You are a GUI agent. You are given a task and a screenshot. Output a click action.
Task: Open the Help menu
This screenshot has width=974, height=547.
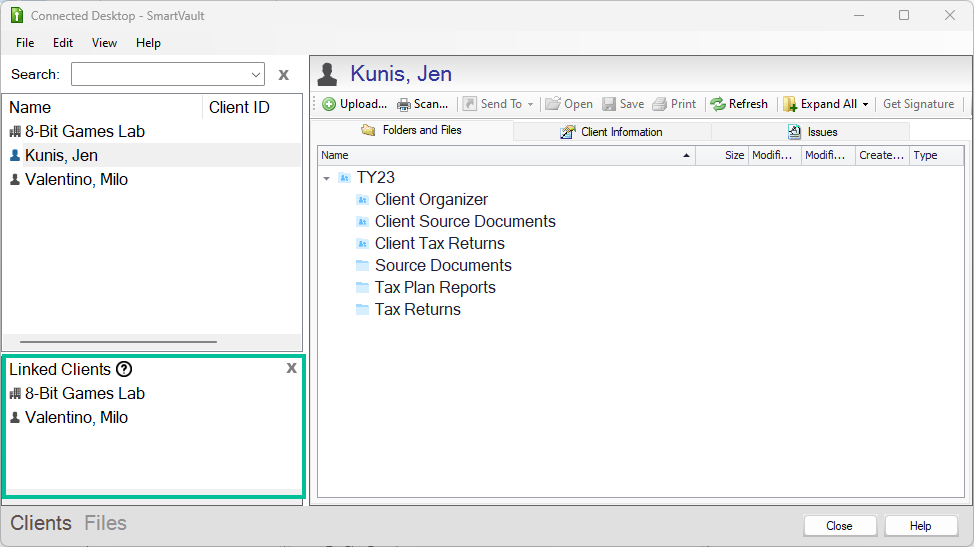(148, 43)
